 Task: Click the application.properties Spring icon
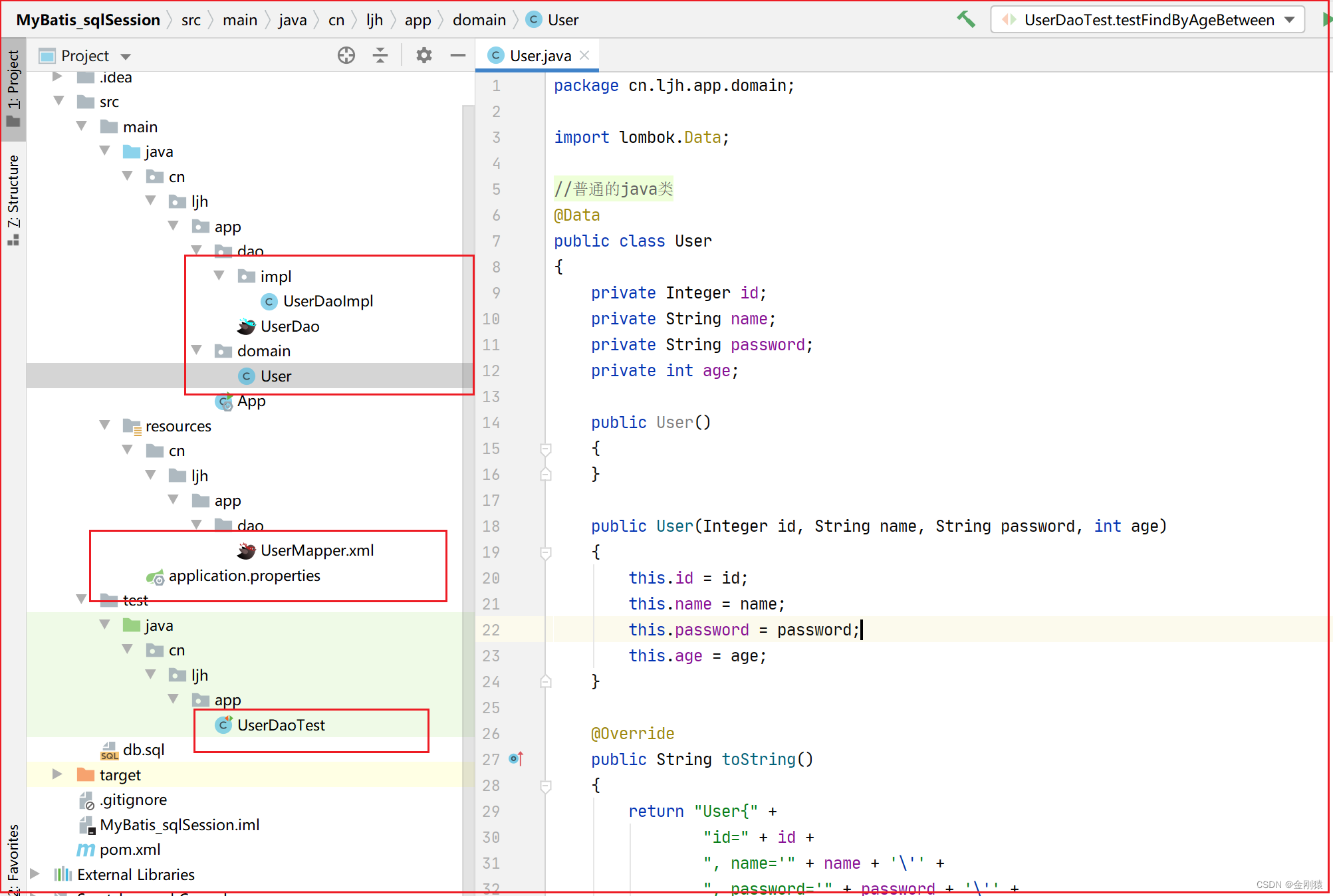(155, 576)
